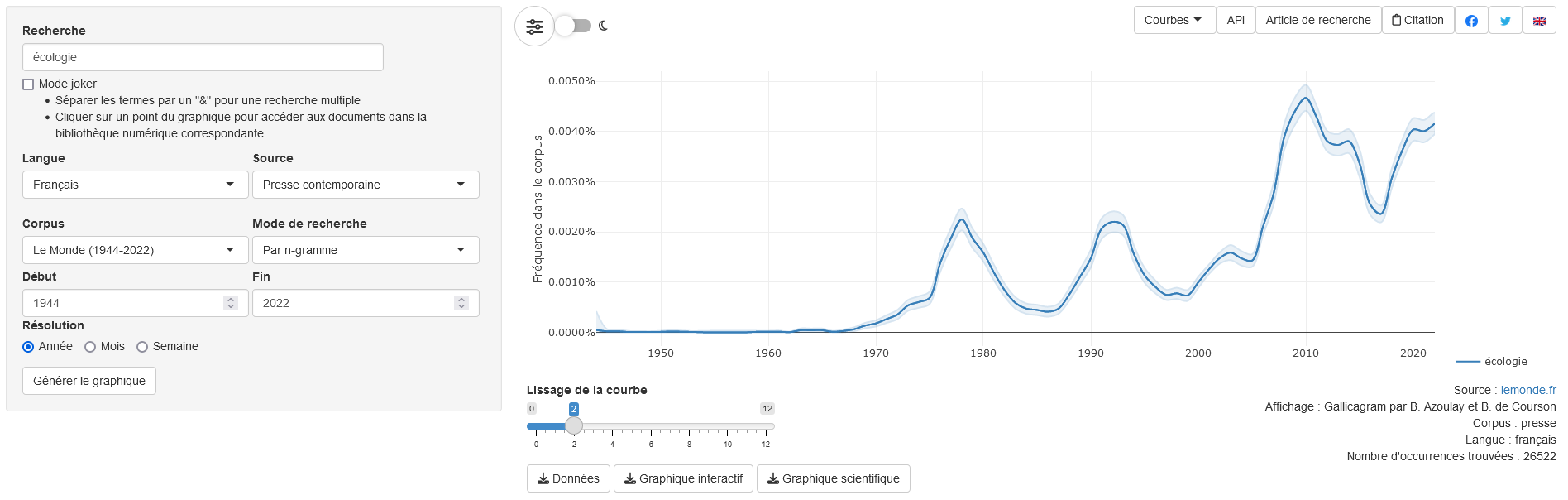Click the moon dark mode icon
This screenshot has width=1568, height=500.
coord(604,26)
